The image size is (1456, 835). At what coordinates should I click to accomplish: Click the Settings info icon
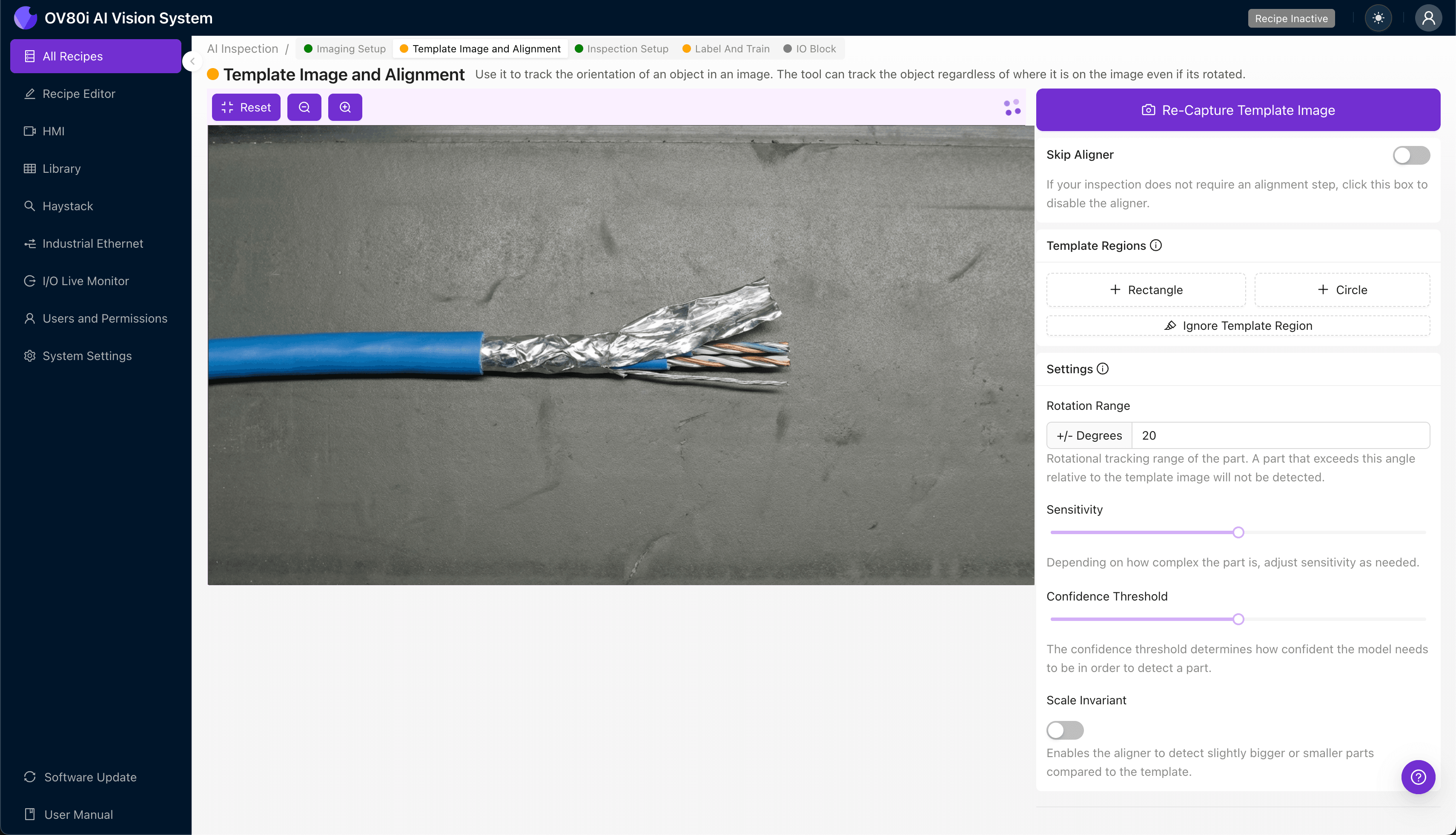click(x=1103, y=369)
